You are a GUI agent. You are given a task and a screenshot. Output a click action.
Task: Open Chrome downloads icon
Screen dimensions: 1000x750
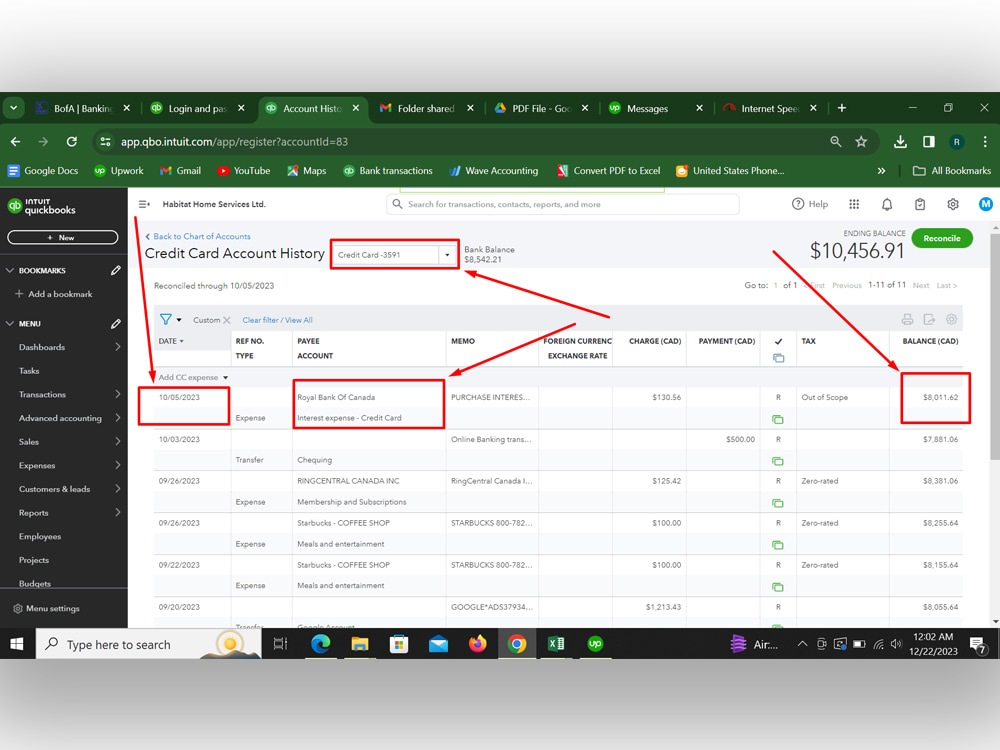click(900, 142)
